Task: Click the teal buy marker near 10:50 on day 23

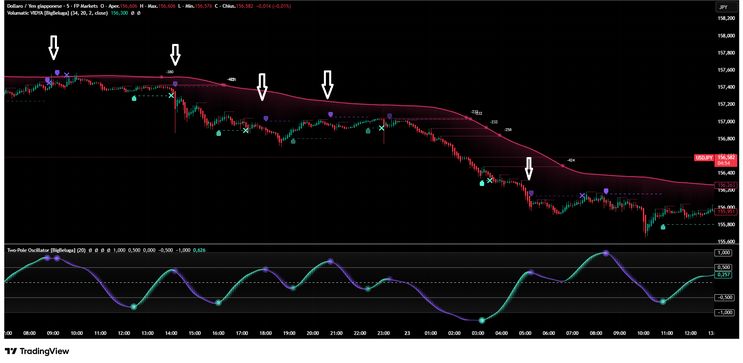Action: click(x=663, y=227)
